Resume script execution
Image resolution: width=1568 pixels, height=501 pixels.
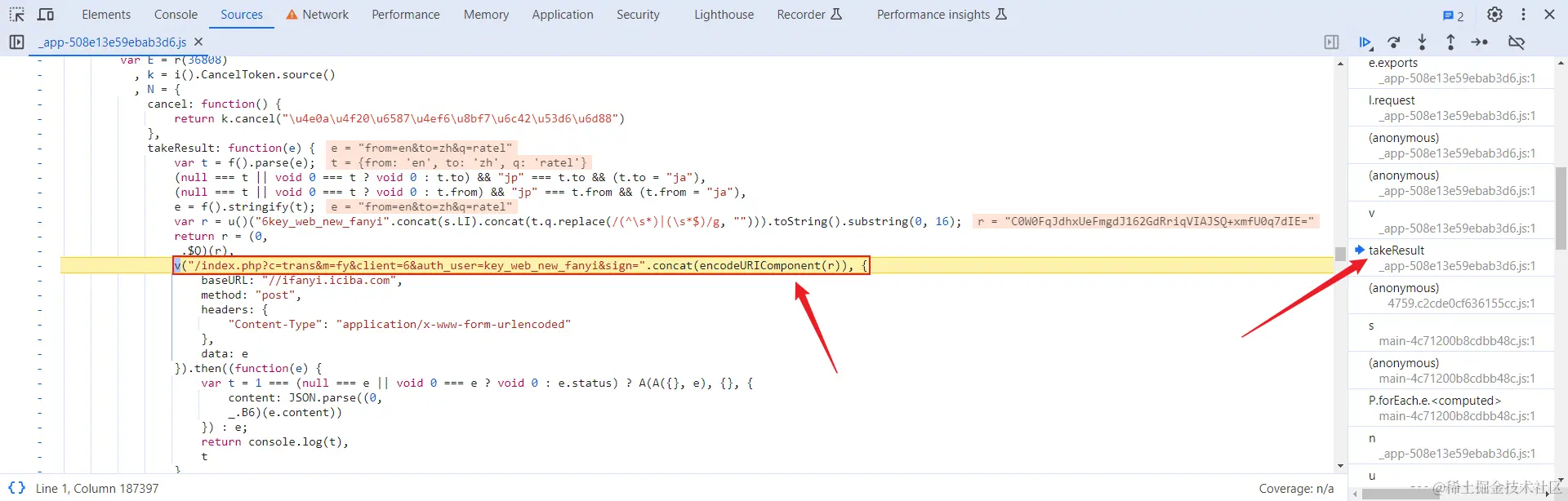(1365, 42)
